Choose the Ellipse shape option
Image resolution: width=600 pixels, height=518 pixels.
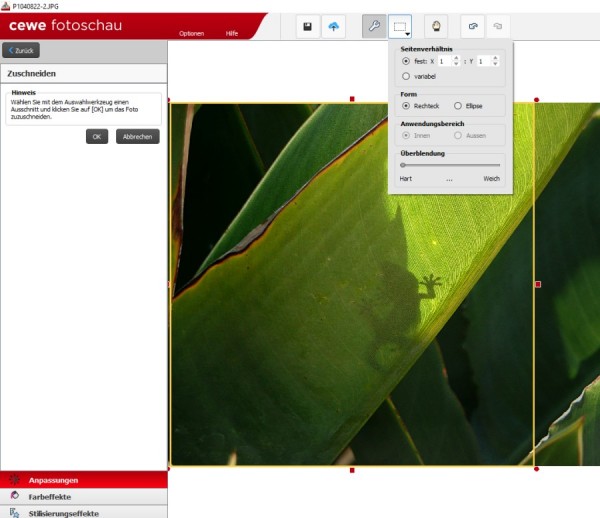point(458,105)
